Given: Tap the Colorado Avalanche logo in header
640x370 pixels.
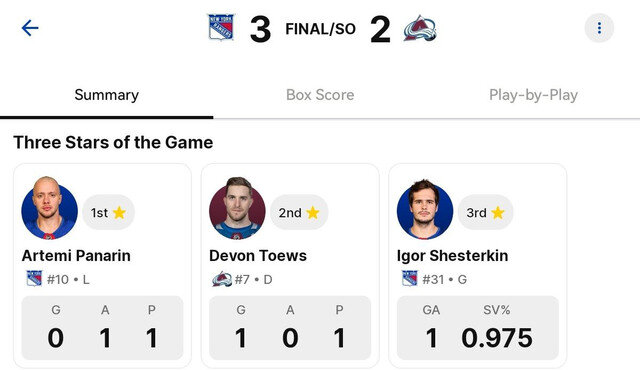Looking at the screenshot, I should tap(420, 29).
